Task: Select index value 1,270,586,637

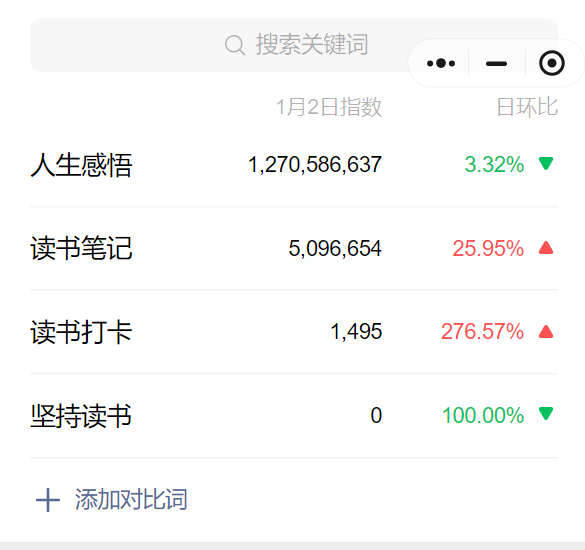Action: [315, 165]
